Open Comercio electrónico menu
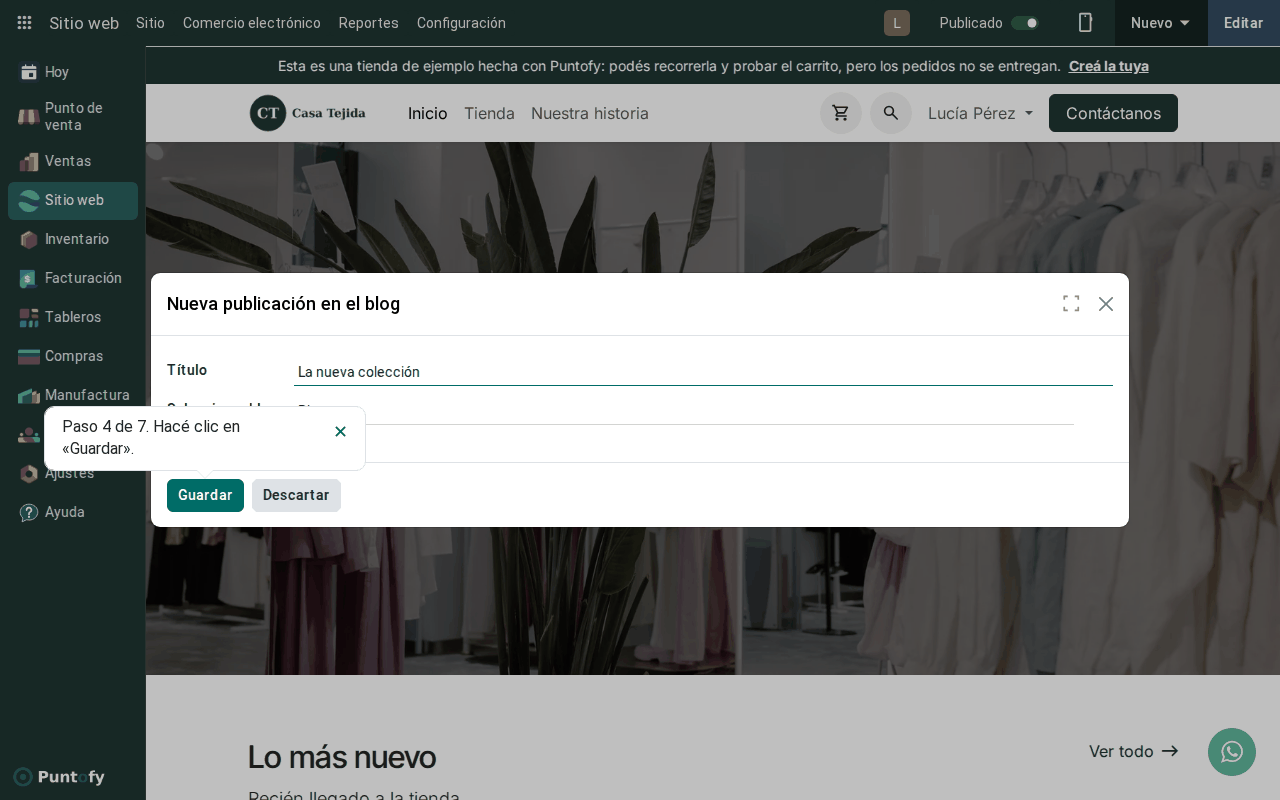Viewport: 1280px width, 800px height. [x=252, y=23]
